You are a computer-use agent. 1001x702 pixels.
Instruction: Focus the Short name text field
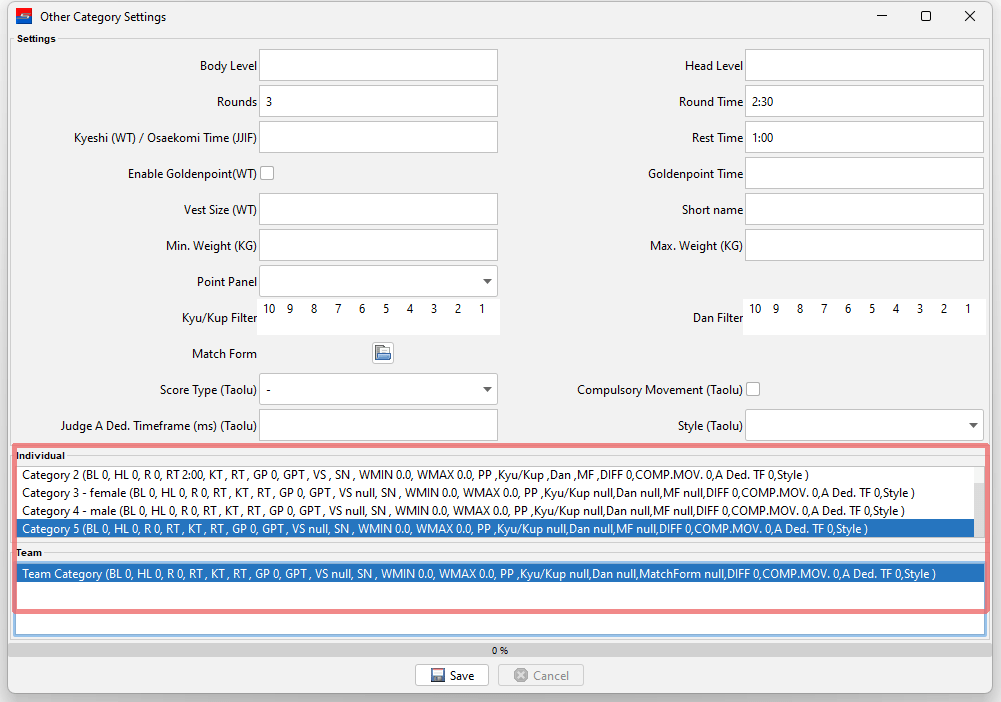coord(864,209)
